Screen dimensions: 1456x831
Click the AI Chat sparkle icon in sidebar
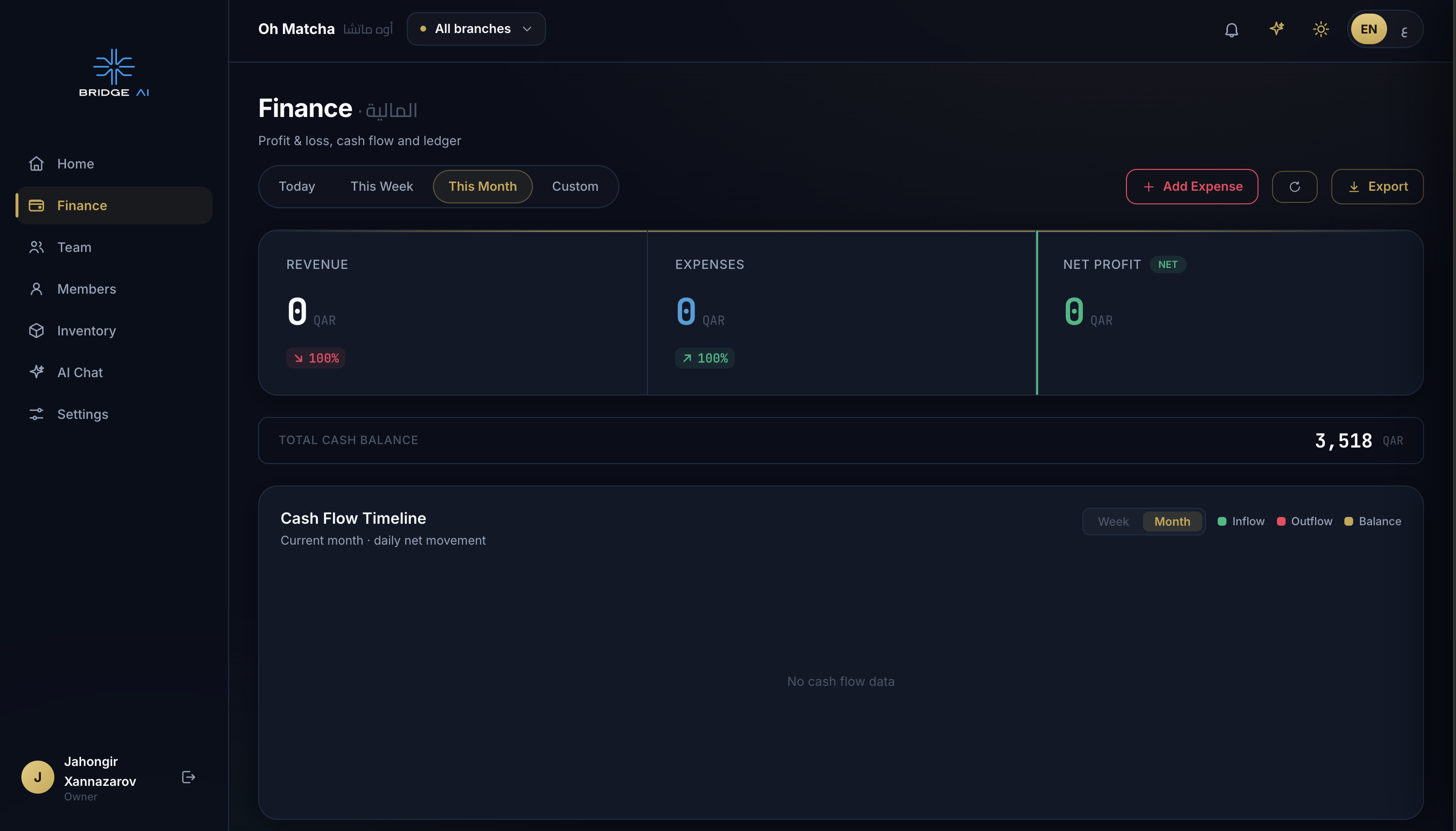pyautogui.click(x=36, y=372)
